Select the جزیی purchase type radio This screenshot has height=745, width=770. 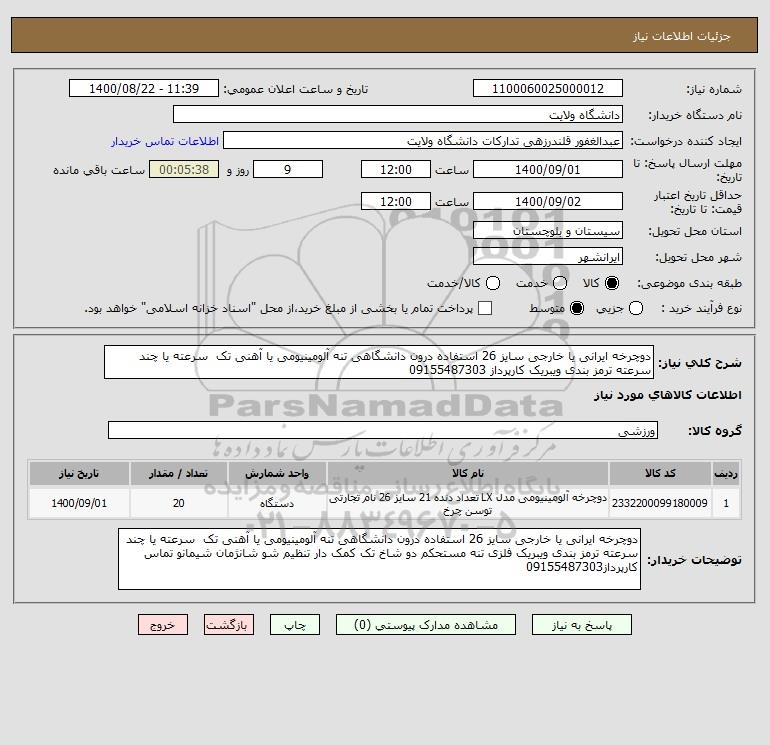coord(636,308)
